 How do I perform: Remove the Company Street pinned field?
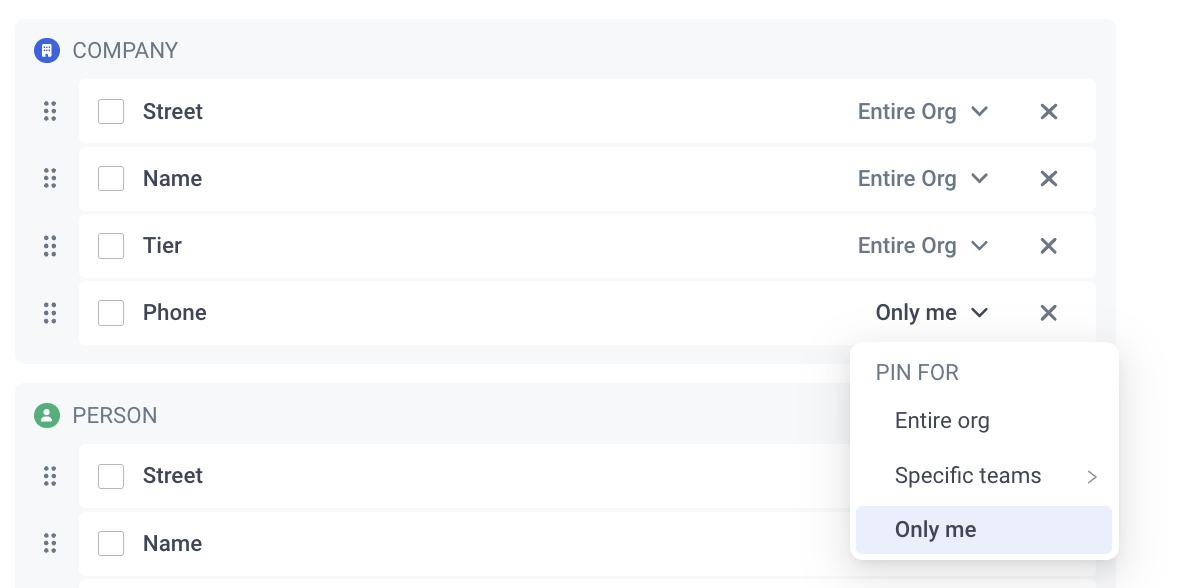click(x=1048, y=112)
